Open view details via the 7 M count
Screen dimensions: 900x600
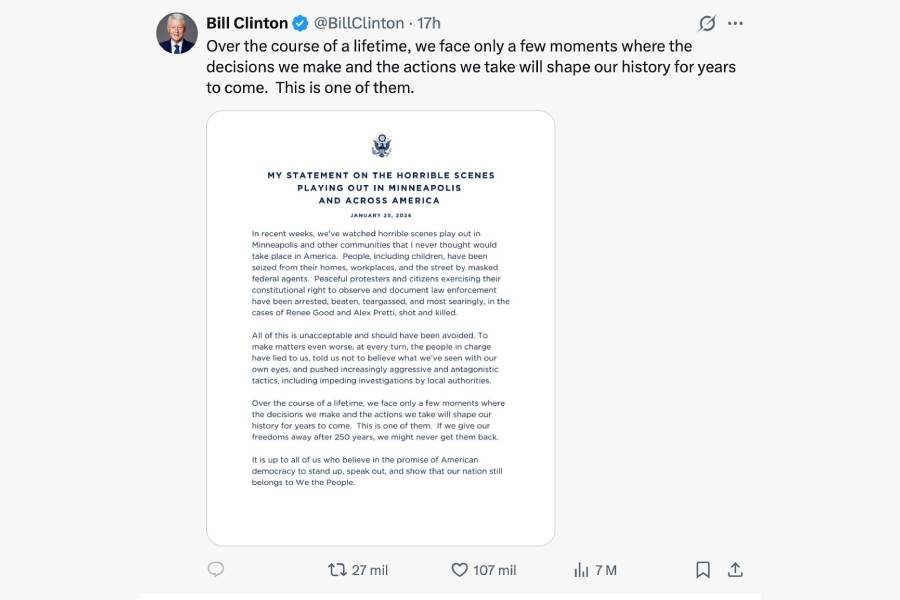pyautogui.click(x=606, y=569)
